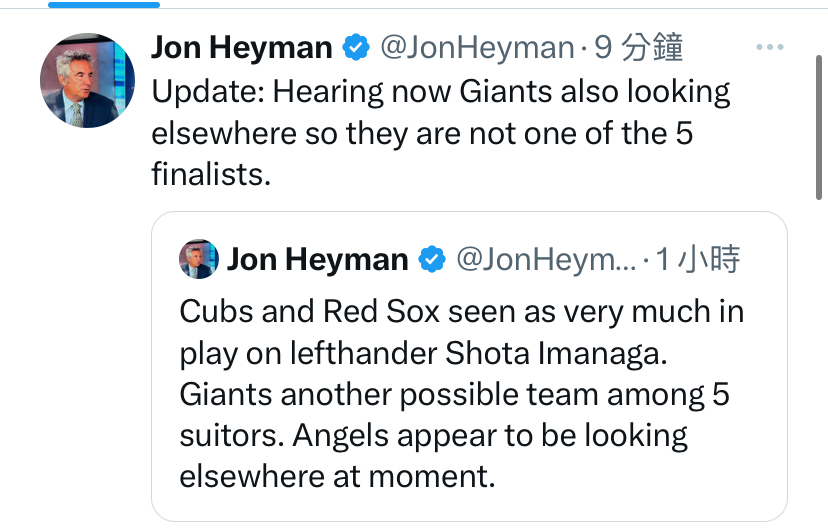Click the verified badge beside the top Jon Heyman name
The height and width of the screenshot is (530, 828).
click(x=356, y=48)
